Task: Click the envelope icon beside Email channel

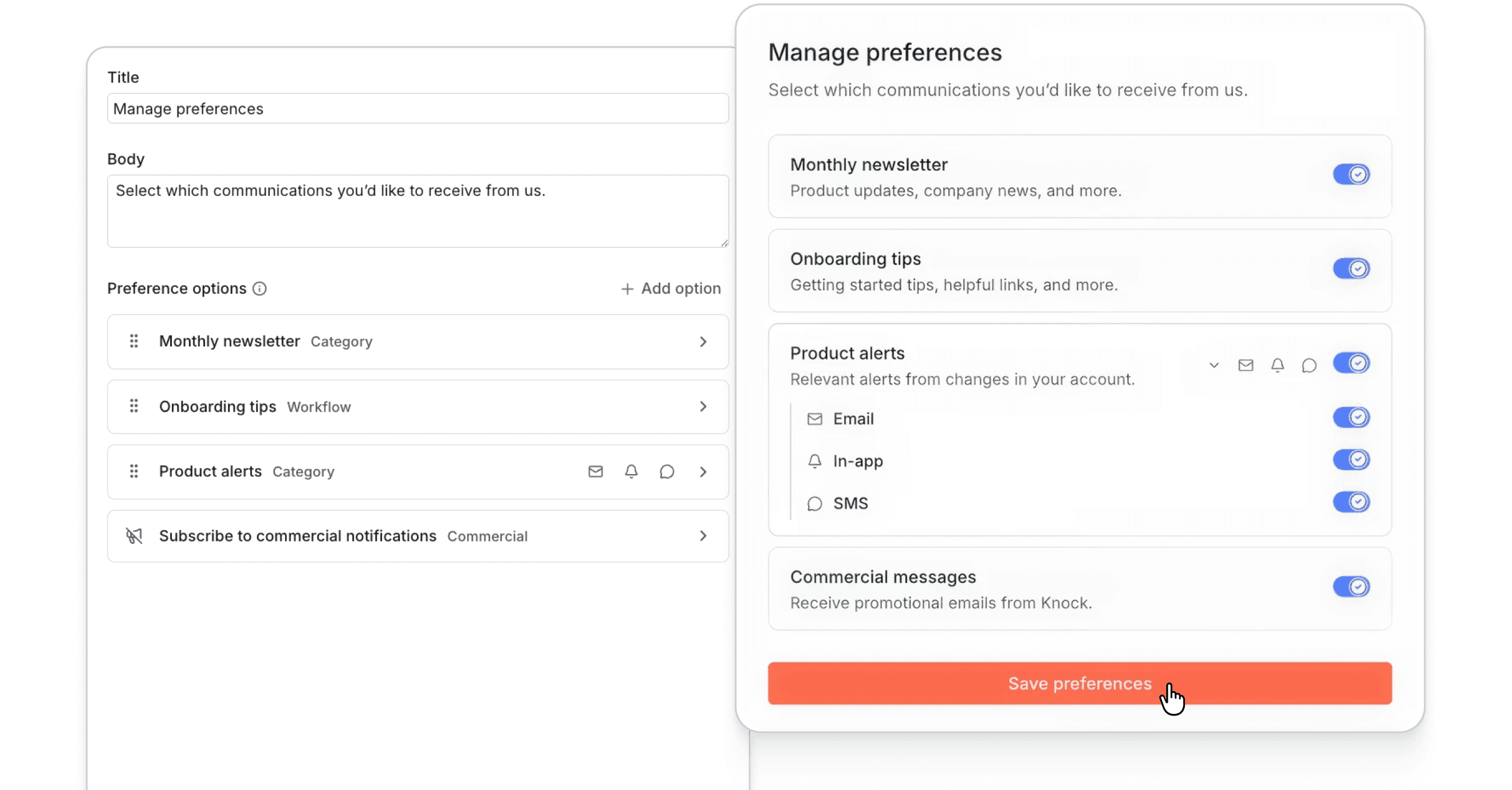Action: tap(814, 418)
